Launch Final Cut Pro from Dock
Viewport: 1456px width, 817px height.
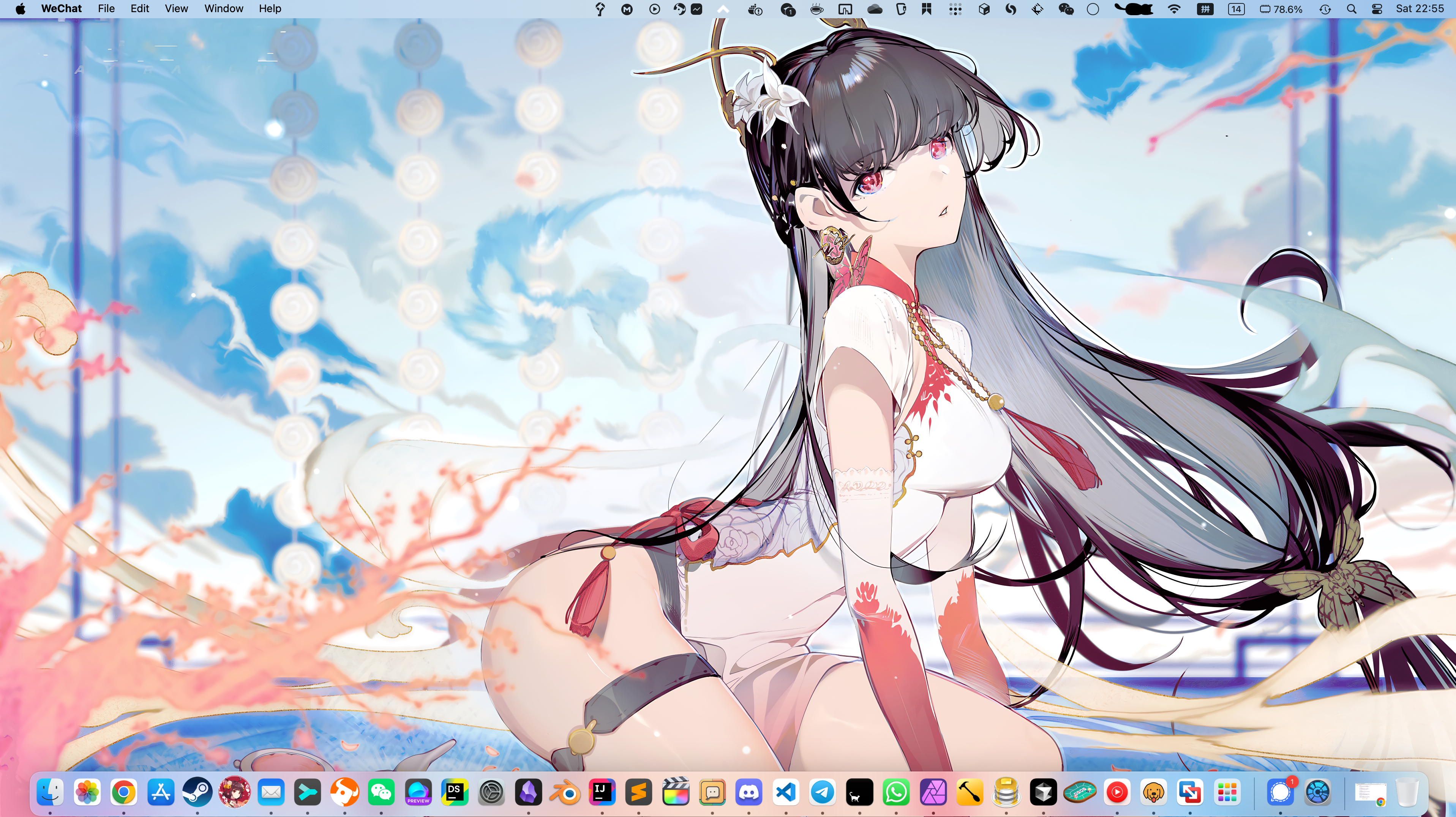click(676, 792)
